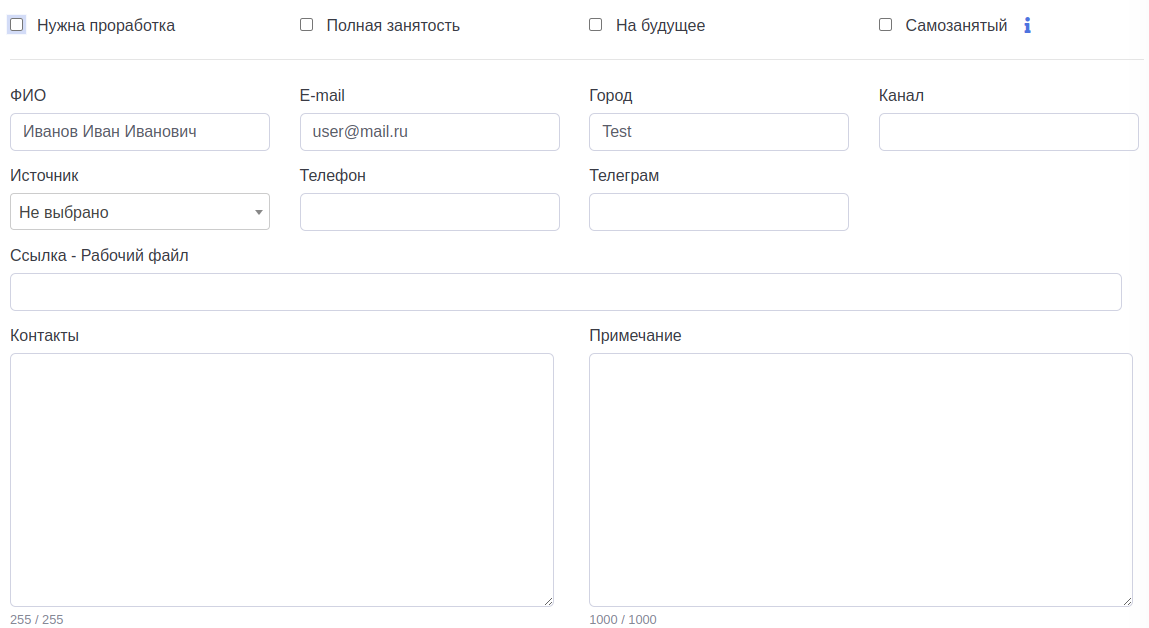Click the Ссылка - Рабочий файл field
Viewport: 1149px width, 628px height.
565,292
